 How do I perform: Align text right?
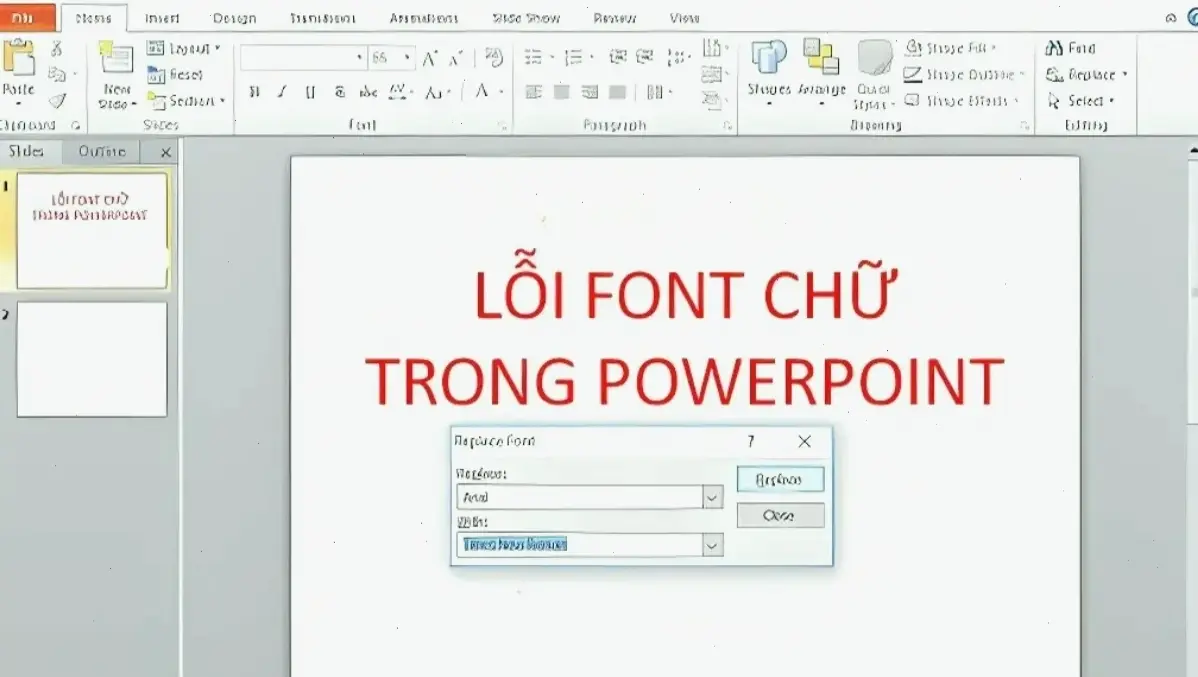coord(590,92)
